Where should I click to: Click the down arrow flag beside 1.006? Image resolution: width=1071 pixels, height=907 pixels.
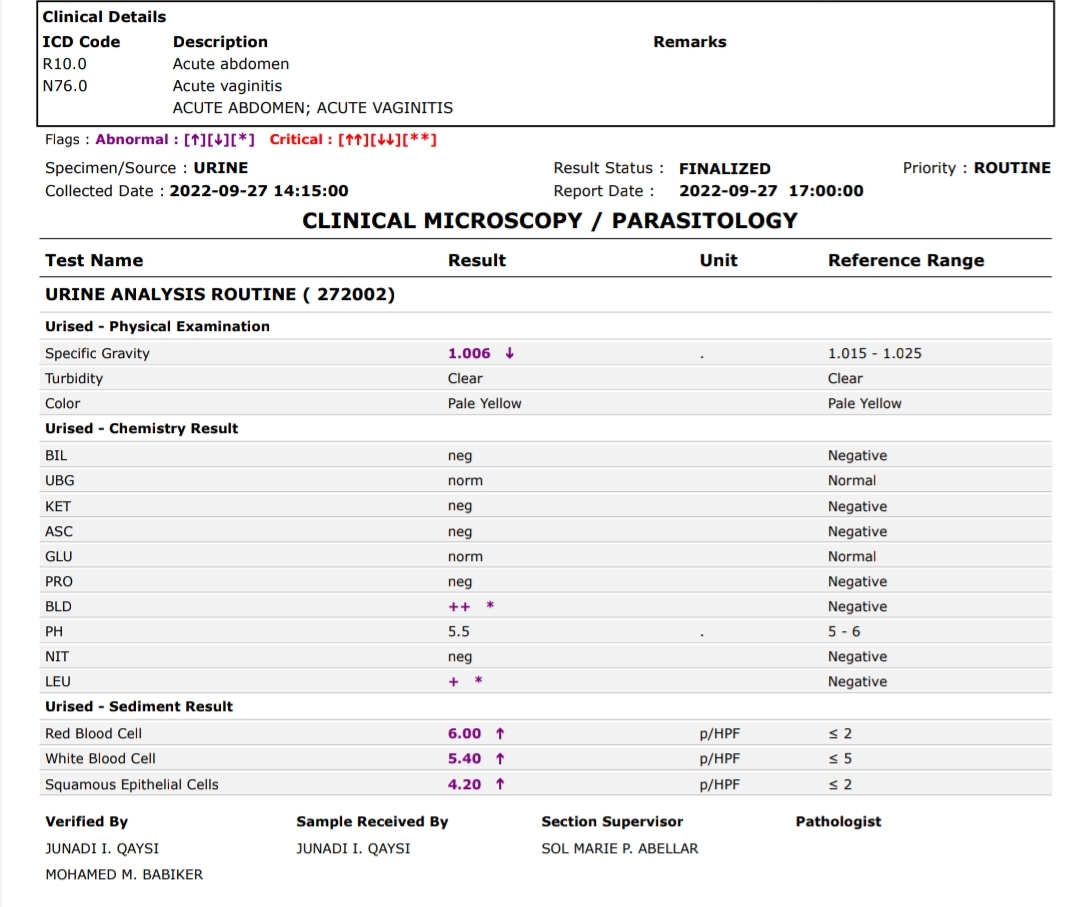pos(510,353)
